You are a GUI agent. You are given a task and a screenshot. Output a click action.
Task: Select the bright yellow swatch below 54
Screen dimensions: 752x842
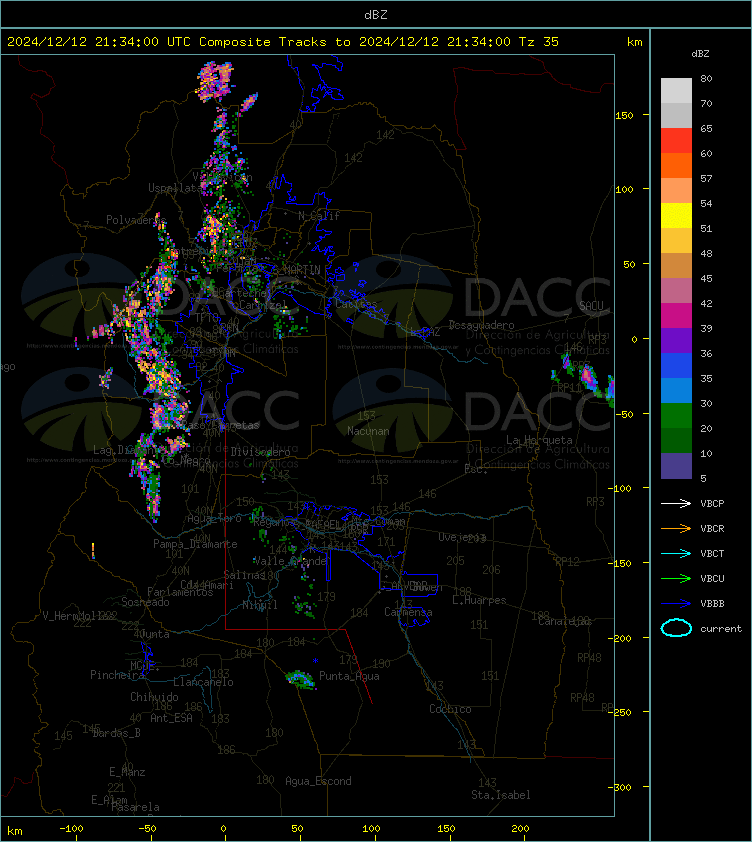pyautogui.click(x=676, y=215)
